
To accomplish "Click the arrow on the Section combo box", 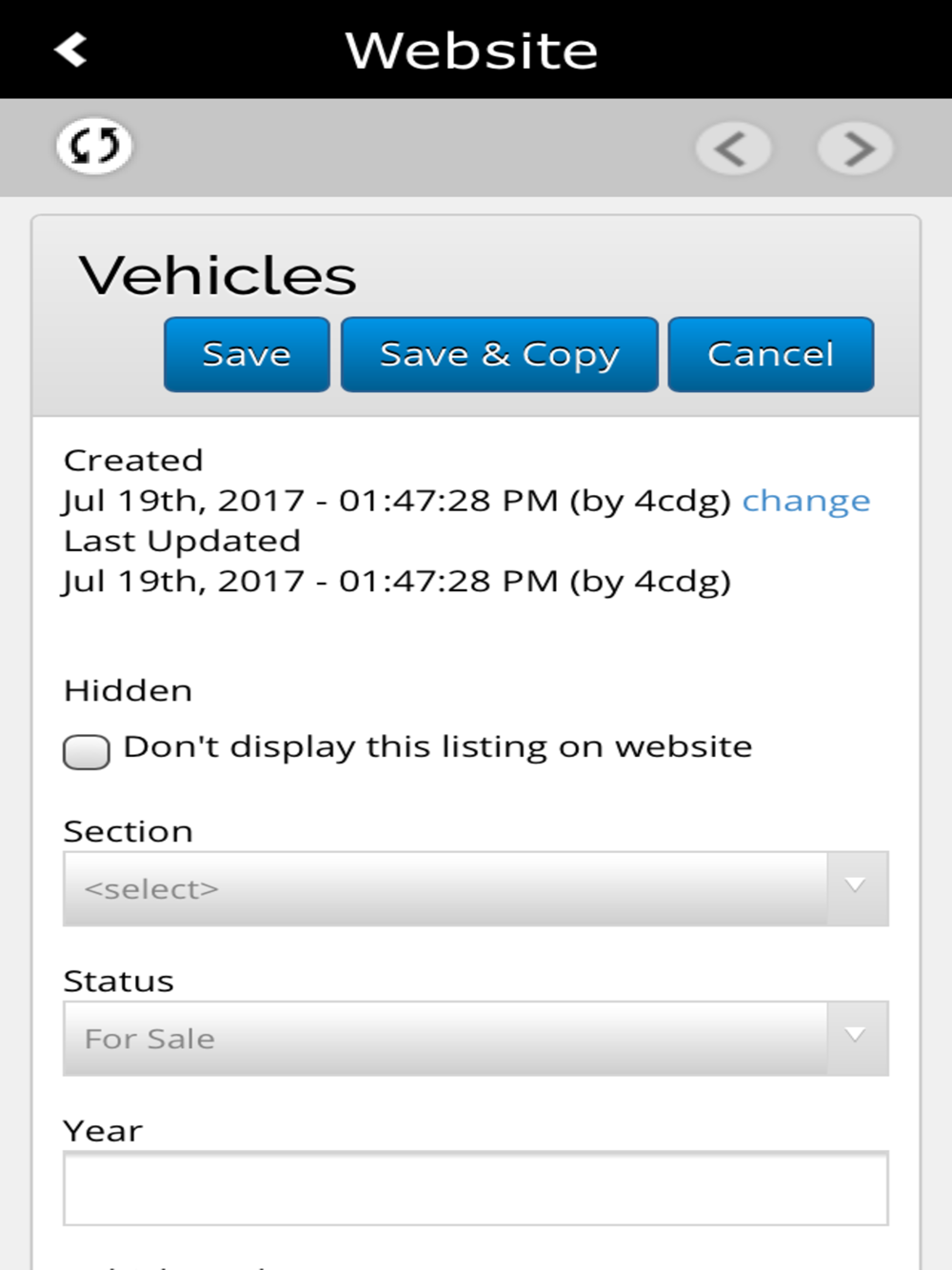I will click(857, 888).
